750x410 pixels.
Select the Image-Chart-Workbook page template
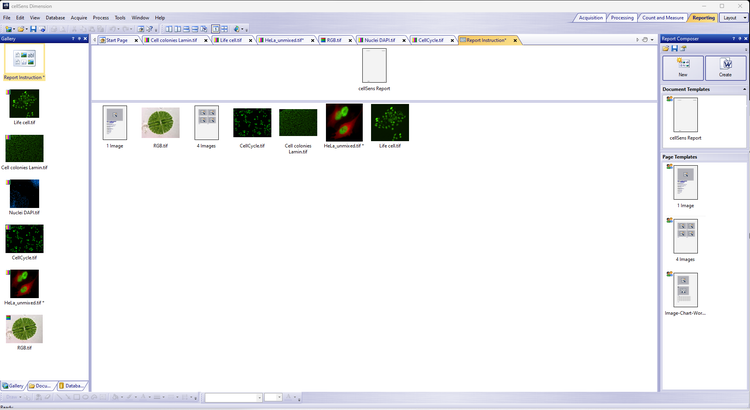pos(685,293)
